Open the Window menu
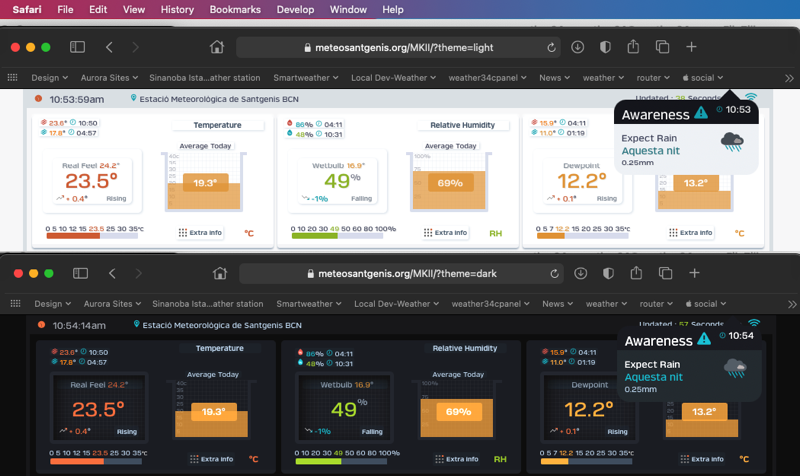Image resolution: width=800 pixels, height=476 pixels. pos(348,9)
